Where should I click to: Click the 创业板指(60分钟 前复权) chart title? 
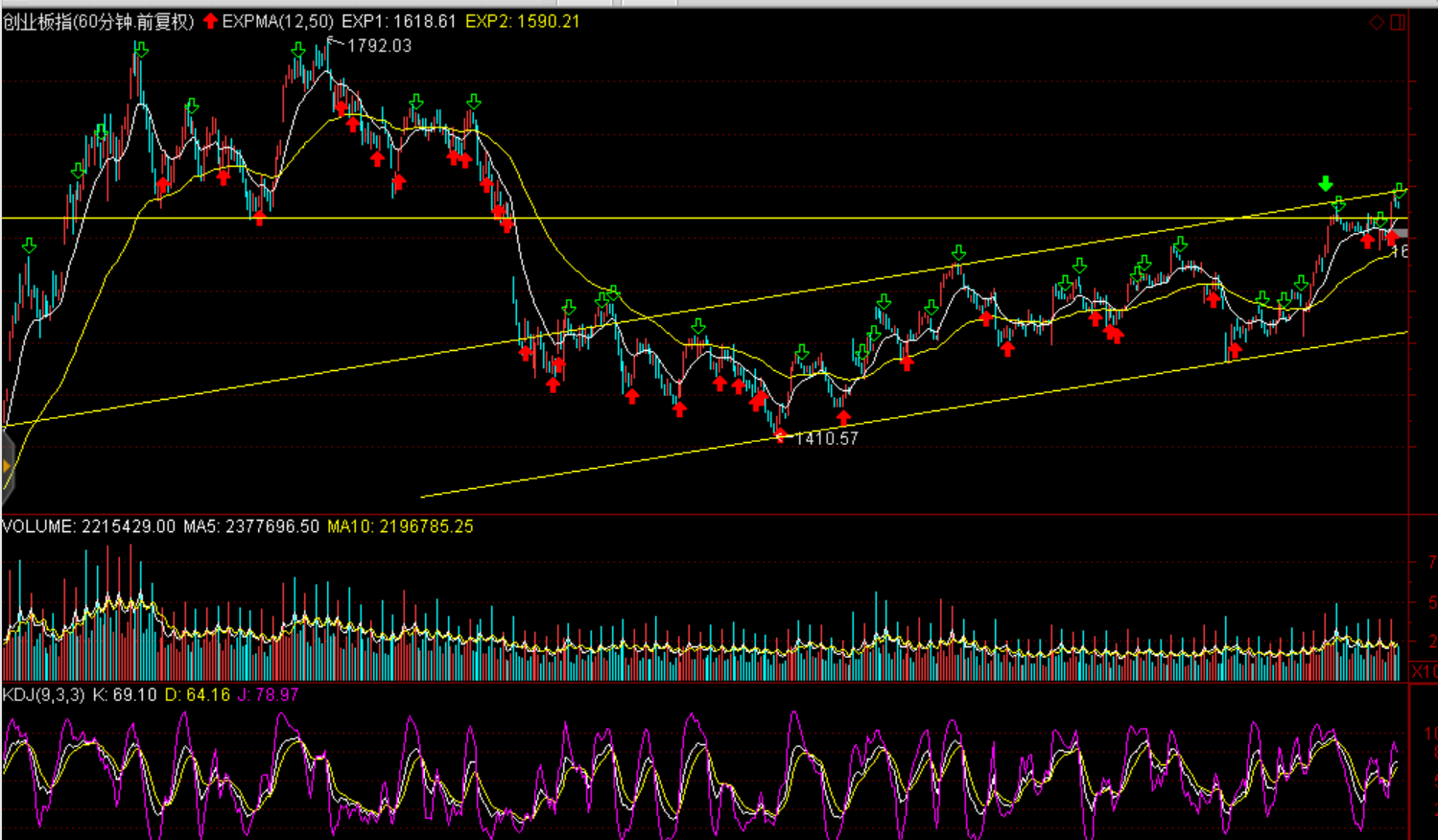point(98,21)
